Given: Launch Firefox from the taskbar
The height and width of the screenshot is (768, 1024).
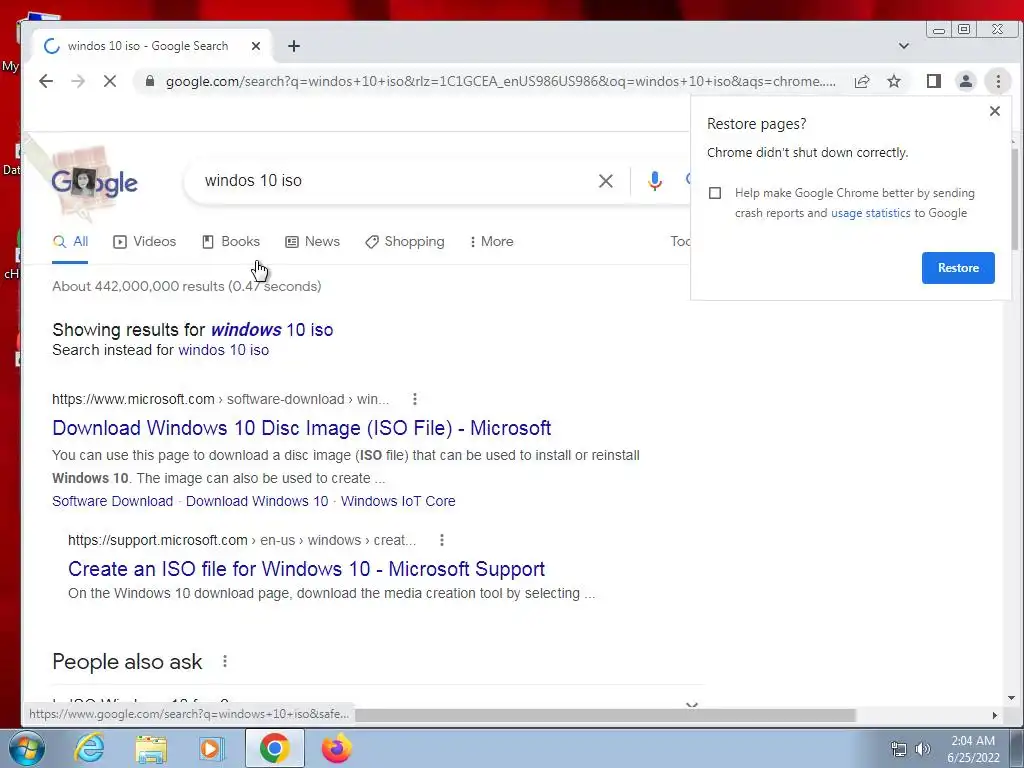Looking at the screenshot, I should (x=336, y=748).
